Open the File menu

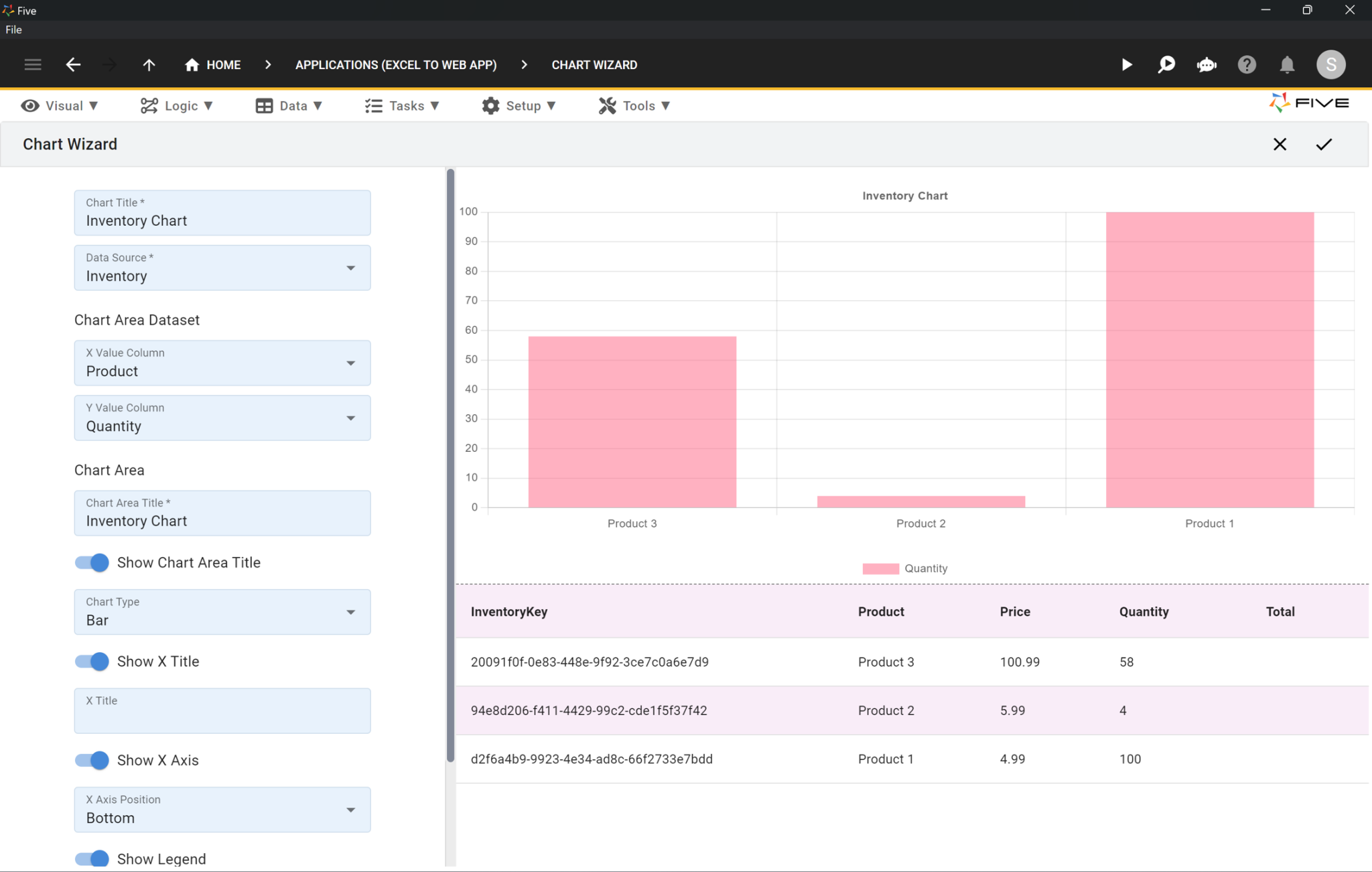13,29
